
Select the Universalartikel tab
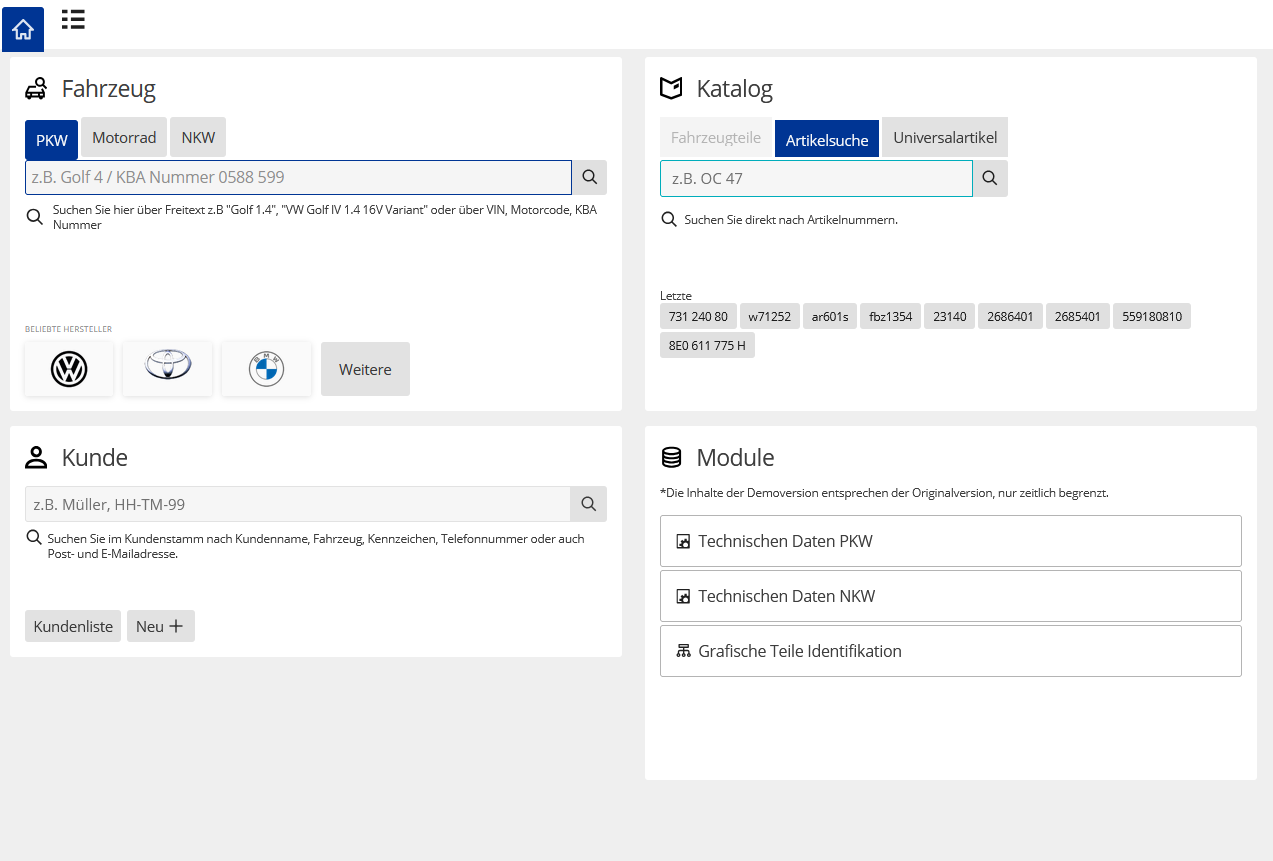pyautogui.click(x=944, y=138)
